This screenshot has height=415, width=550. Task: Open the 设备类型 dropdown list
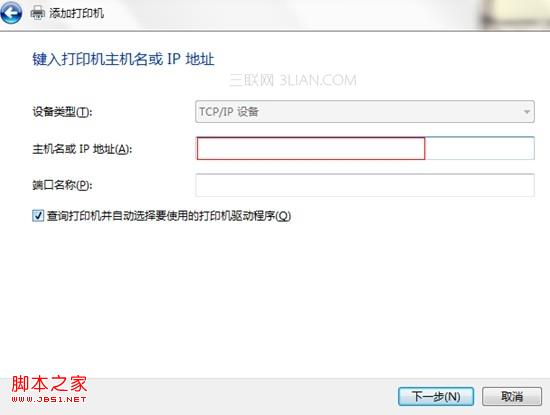coord(365,112)
